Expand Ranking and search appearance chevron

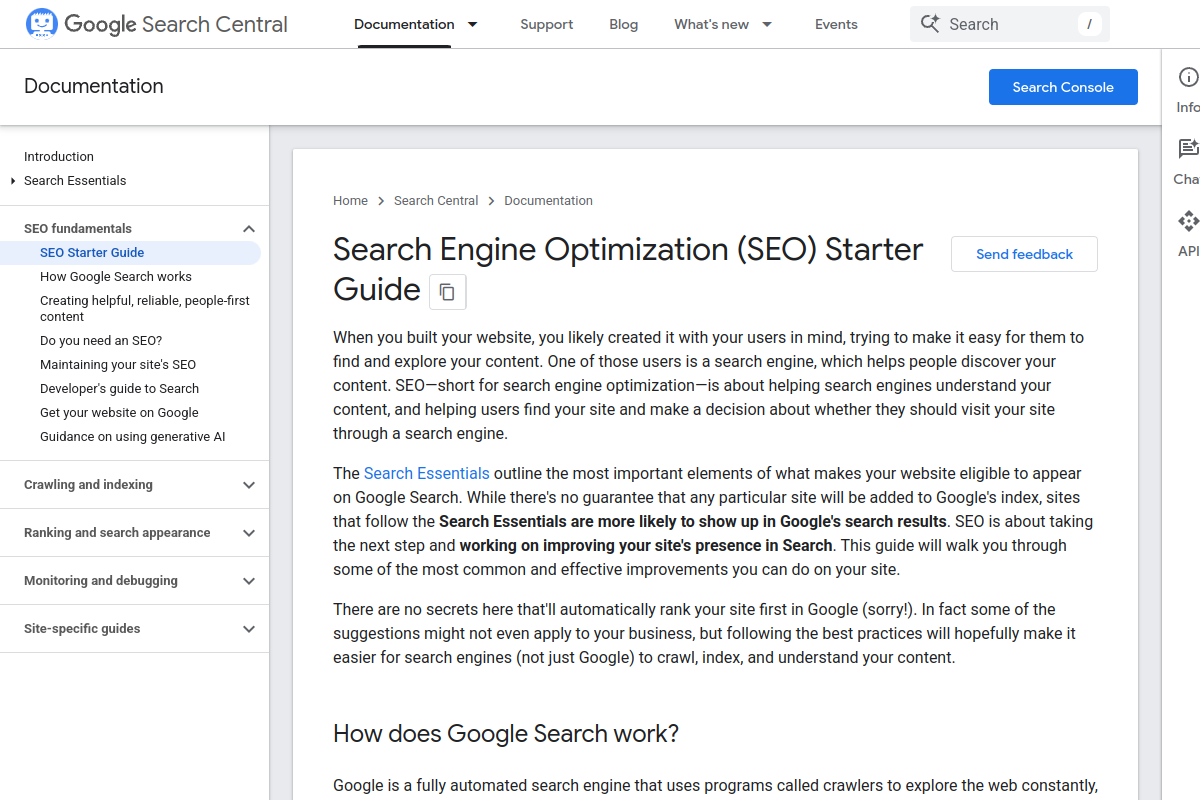point(249,533)
